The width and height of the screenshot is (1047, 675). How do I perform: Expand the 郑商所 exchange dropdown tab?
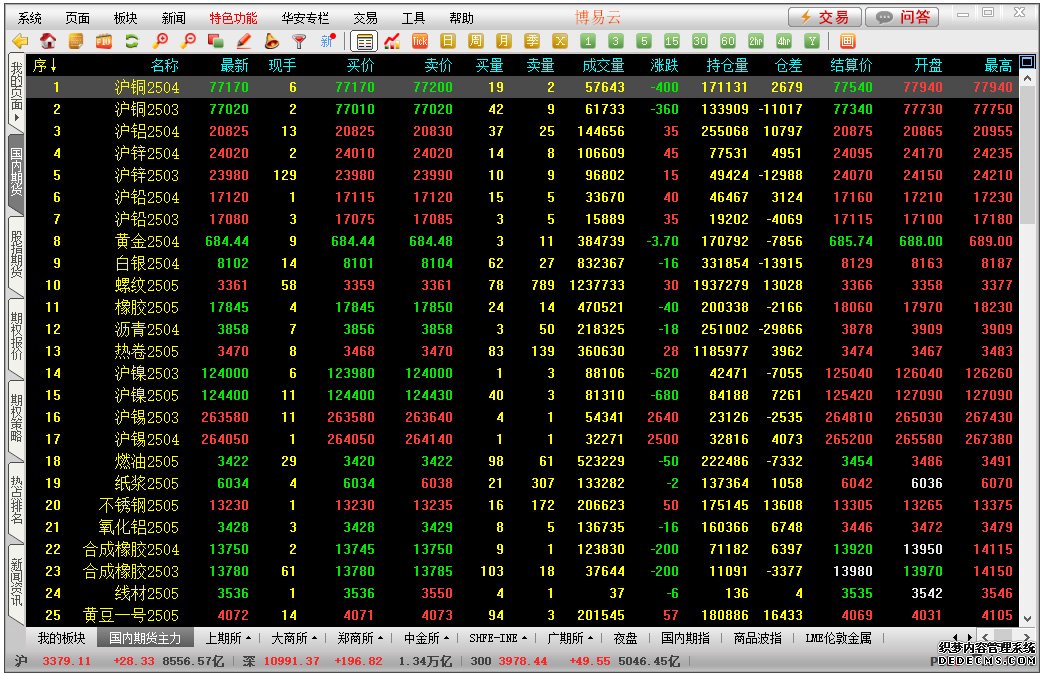pos(359,638)
